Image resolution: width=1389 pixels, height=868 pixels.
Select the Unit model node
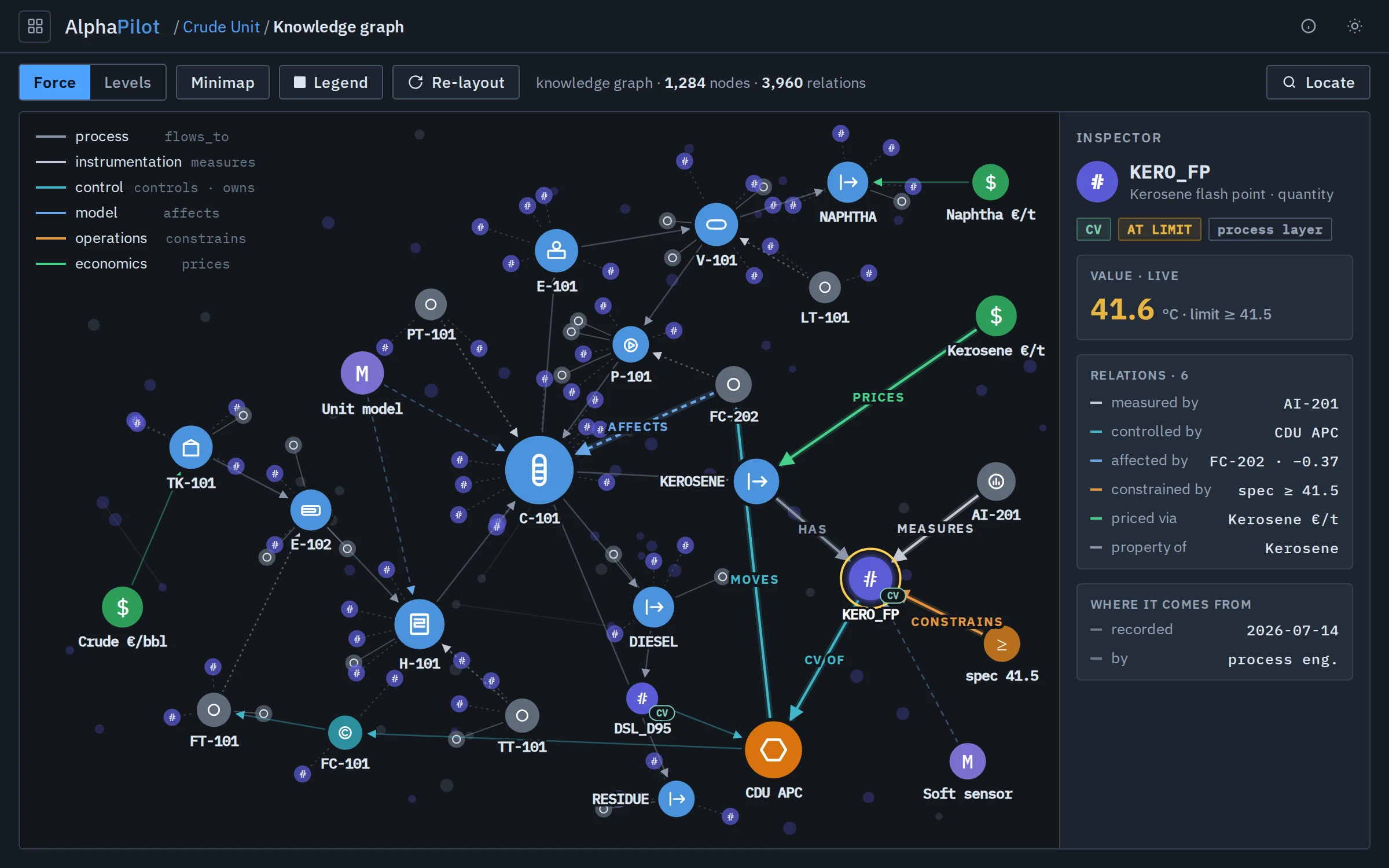(362, 373)
